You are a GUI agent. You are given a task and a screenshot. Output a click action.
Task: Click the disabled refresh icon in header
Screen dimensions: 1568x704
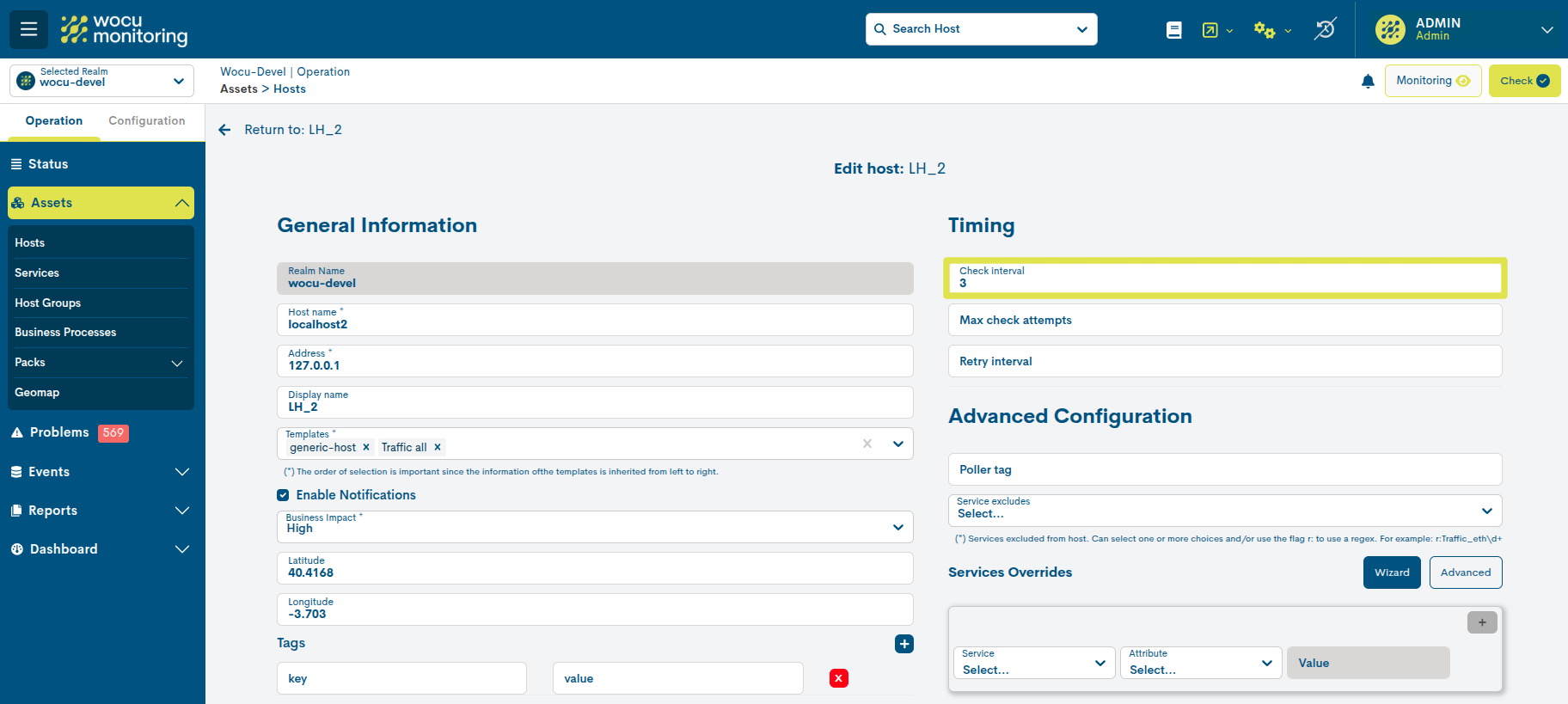pos(1325,29)
